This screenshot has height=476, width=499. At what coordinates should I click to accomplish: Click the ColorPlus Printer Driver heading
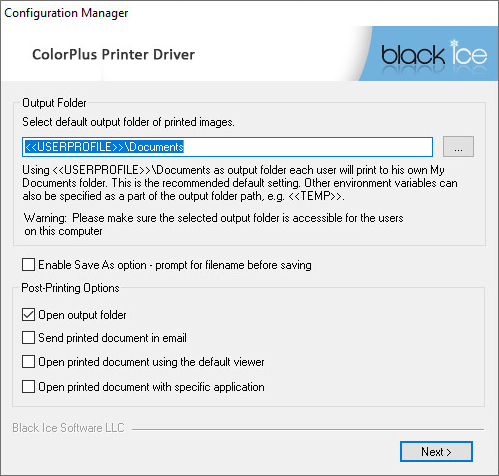(113, 54)
